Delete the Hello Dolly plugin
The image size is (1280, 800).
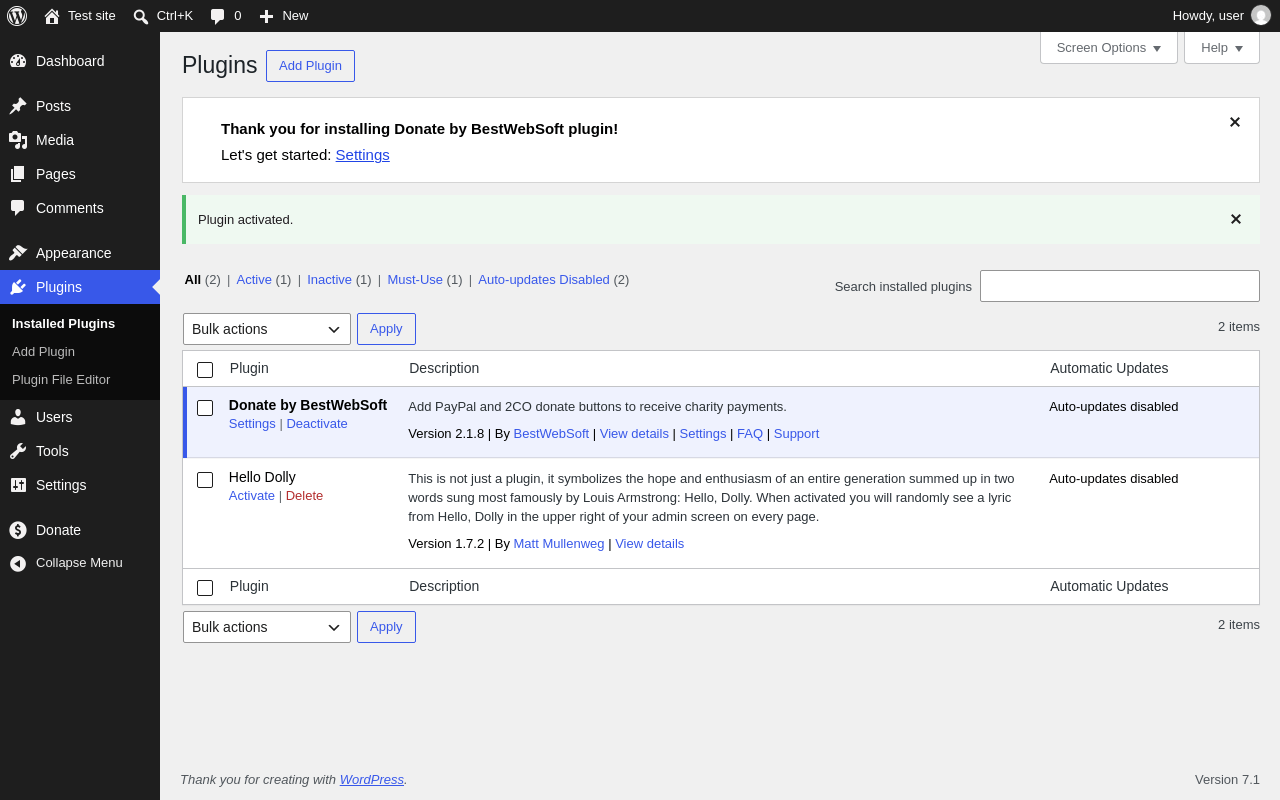tap(304, 496)
